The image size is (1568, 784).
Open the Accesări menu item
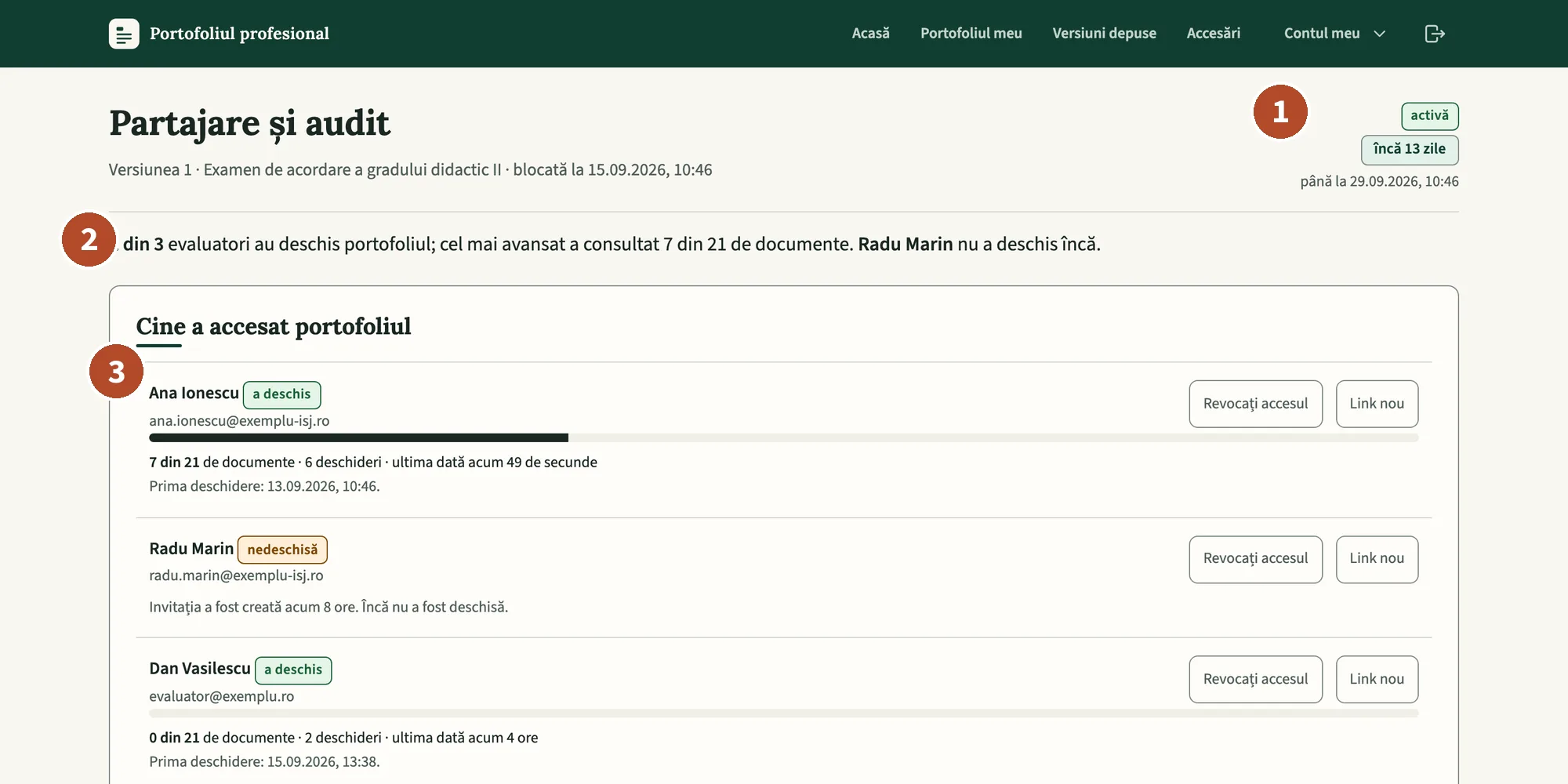click(x=1213, y=34)
